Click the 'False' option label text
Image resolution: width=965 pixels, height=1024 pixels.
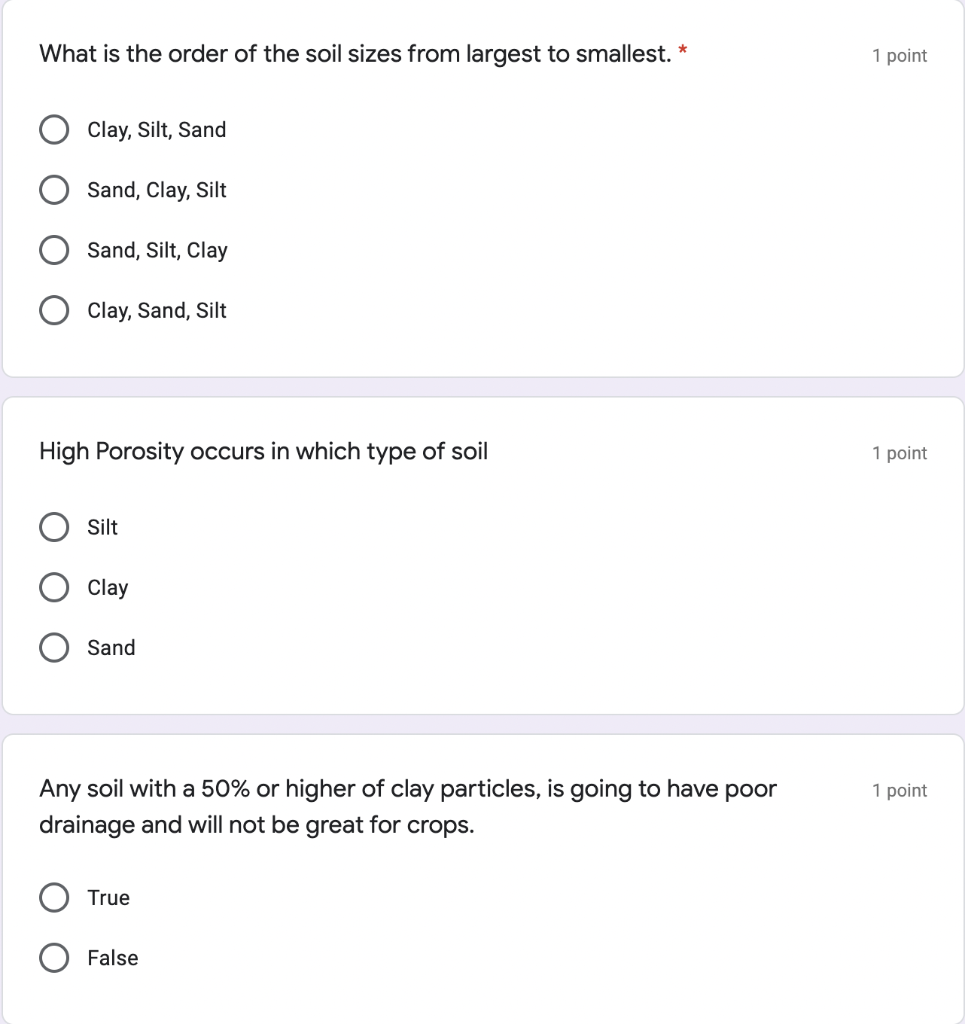112,958
